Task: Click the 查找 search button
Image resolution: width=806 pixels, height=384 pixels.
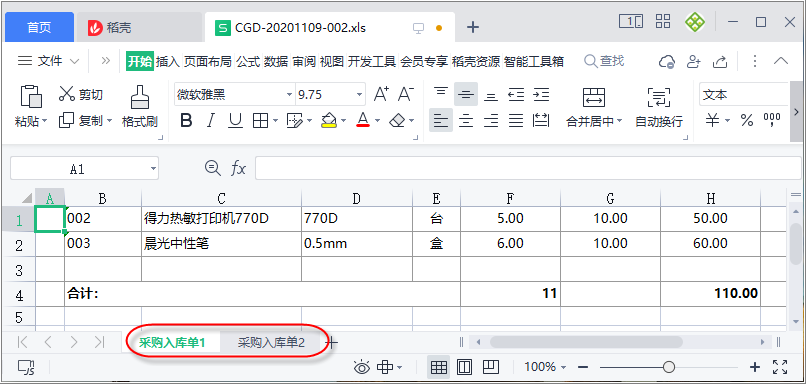Action: [604, 61]
